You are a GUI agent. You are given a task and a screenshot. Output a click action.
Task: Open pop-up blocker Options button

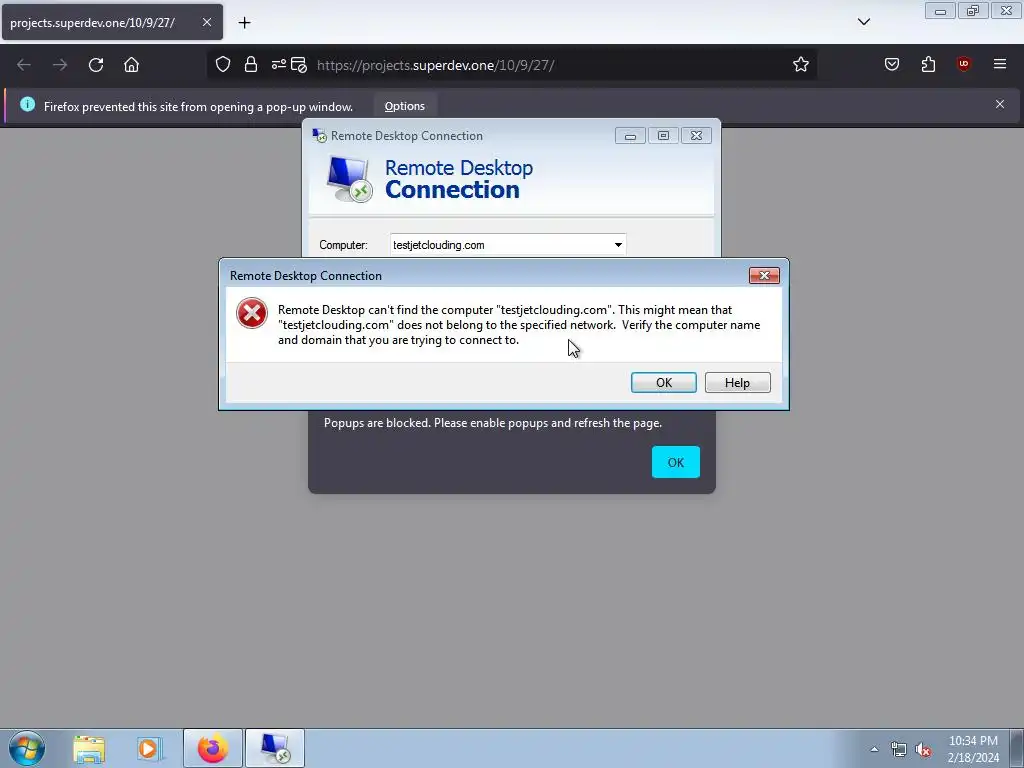(405, 106)
